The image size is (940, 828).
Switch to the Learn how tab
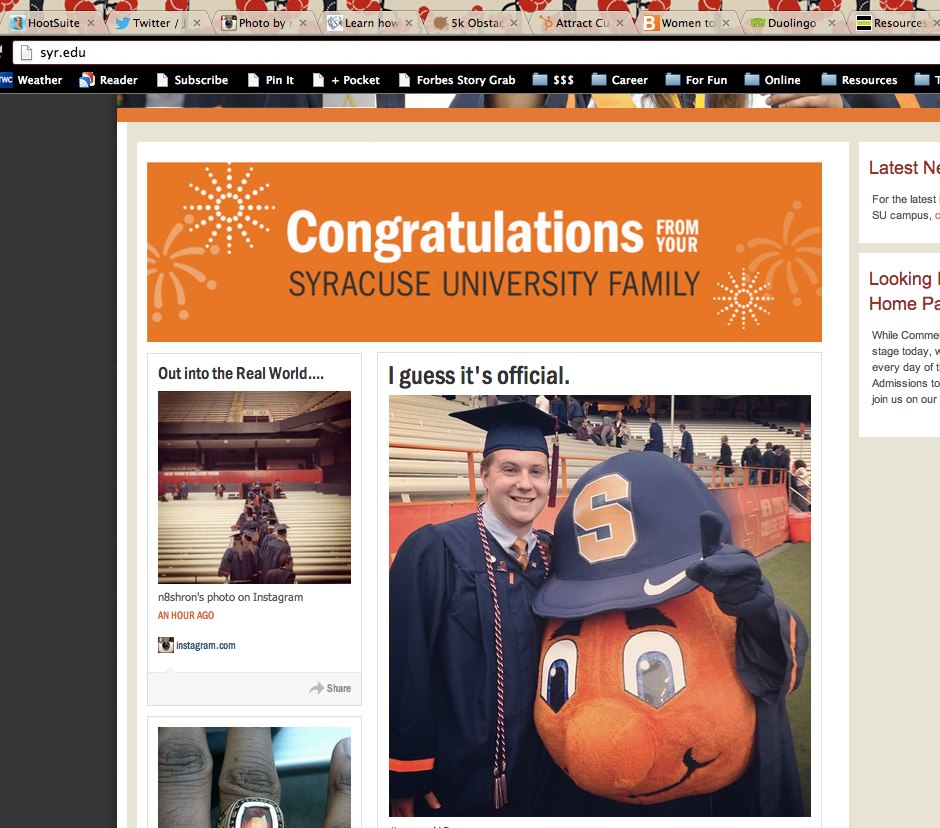[x=370, y=23]
